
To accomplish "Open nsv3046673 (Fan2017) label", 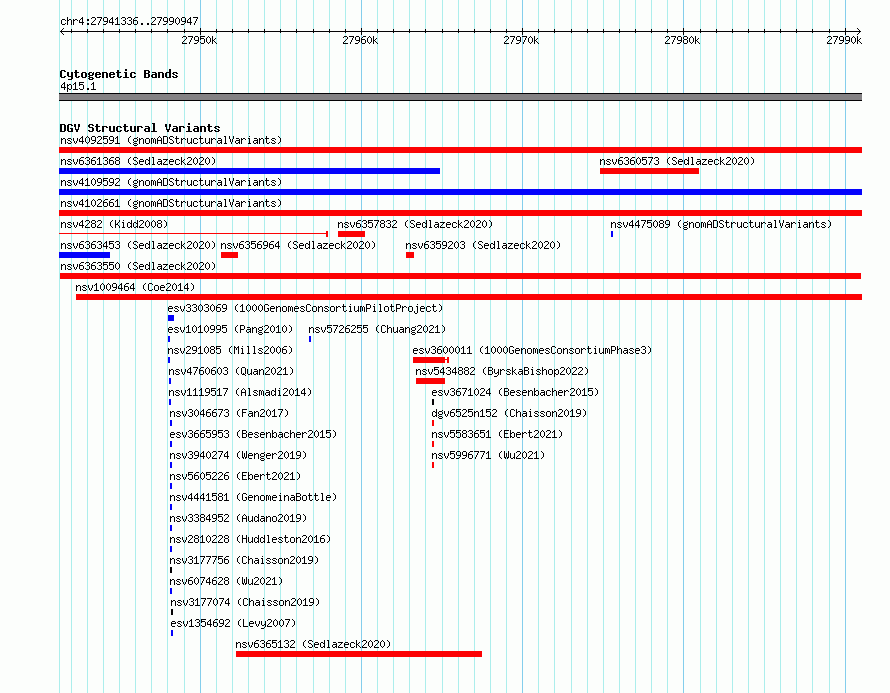I will click(229, 413).
